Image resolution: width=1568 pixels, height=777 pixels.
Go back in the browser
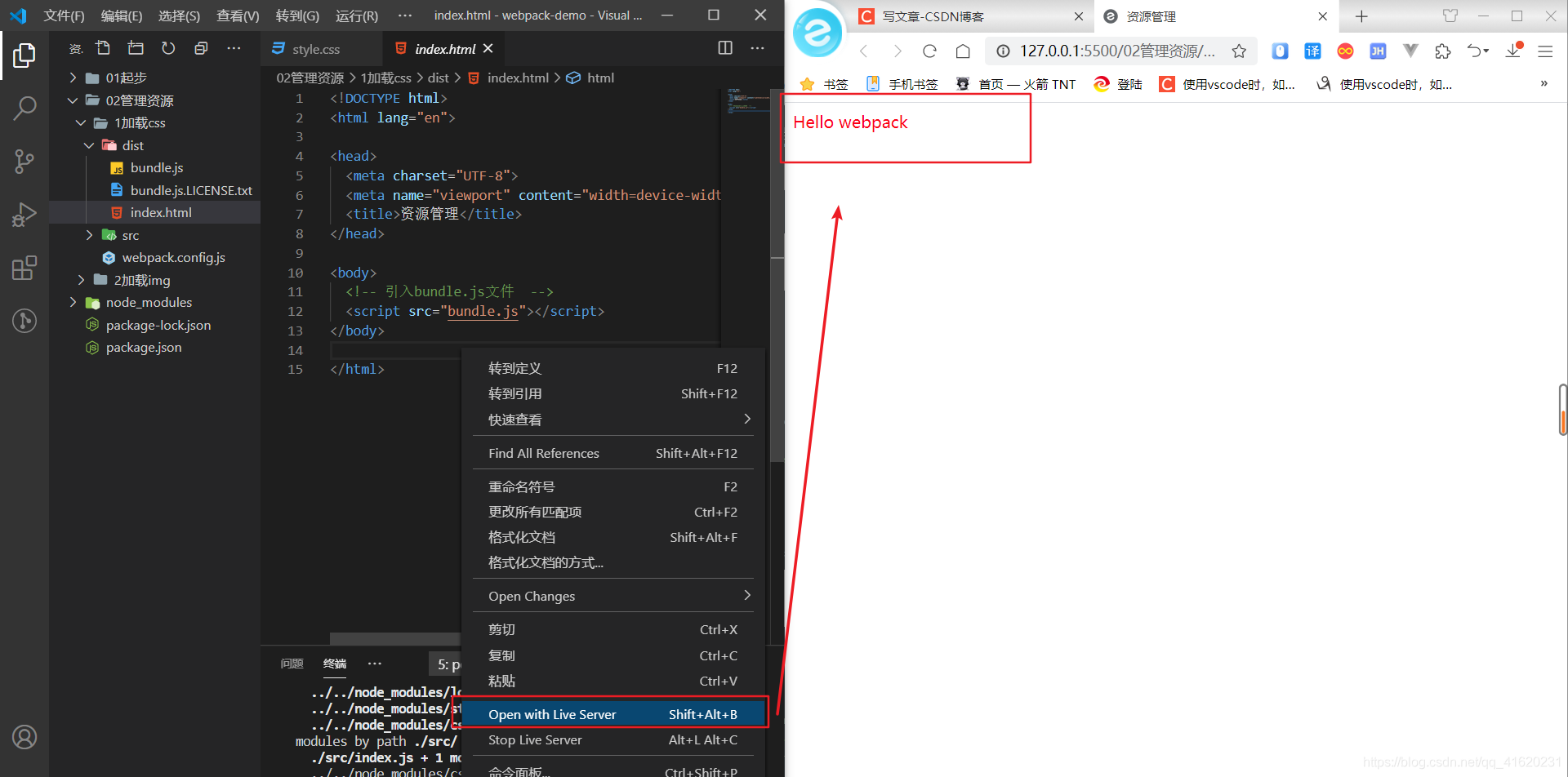click(864, 51)
